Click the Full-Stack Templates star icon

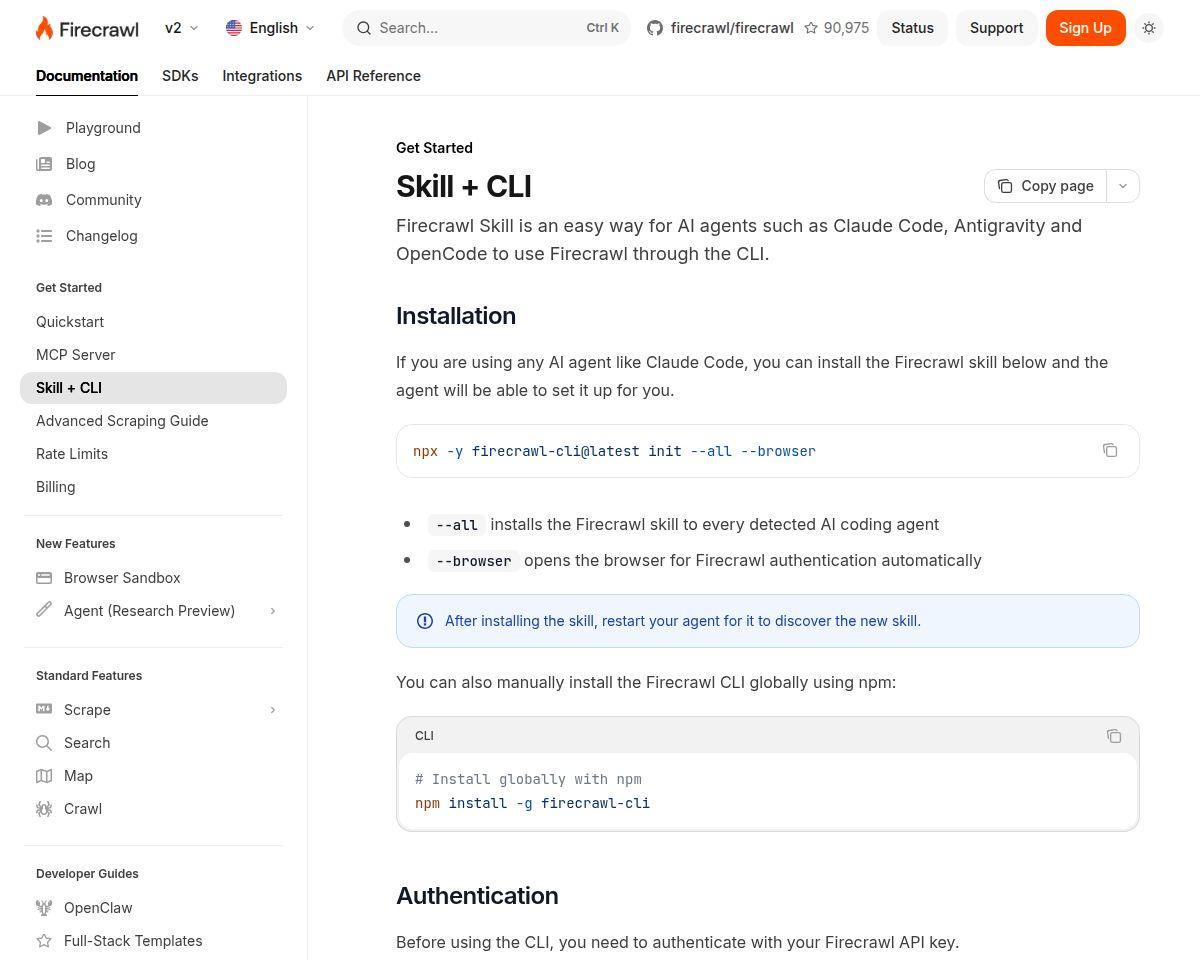[x=44, y=941]
